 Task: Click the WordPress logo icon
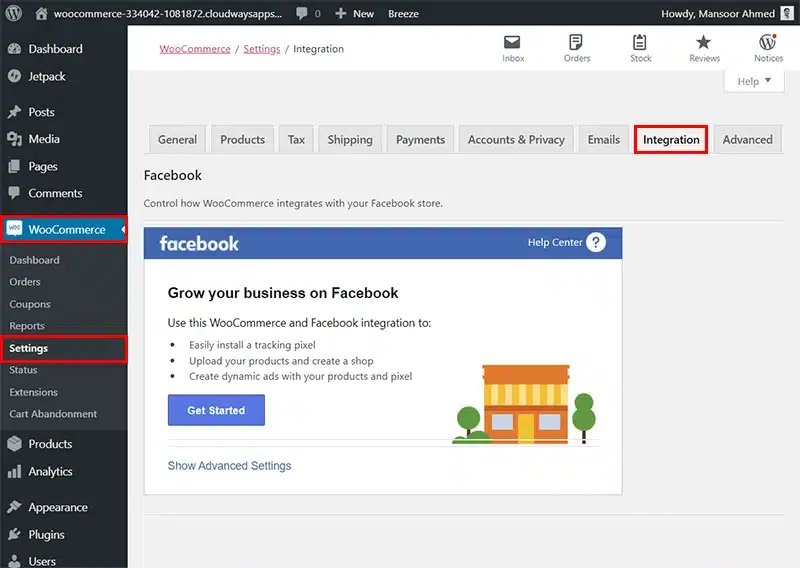point(14,13)
